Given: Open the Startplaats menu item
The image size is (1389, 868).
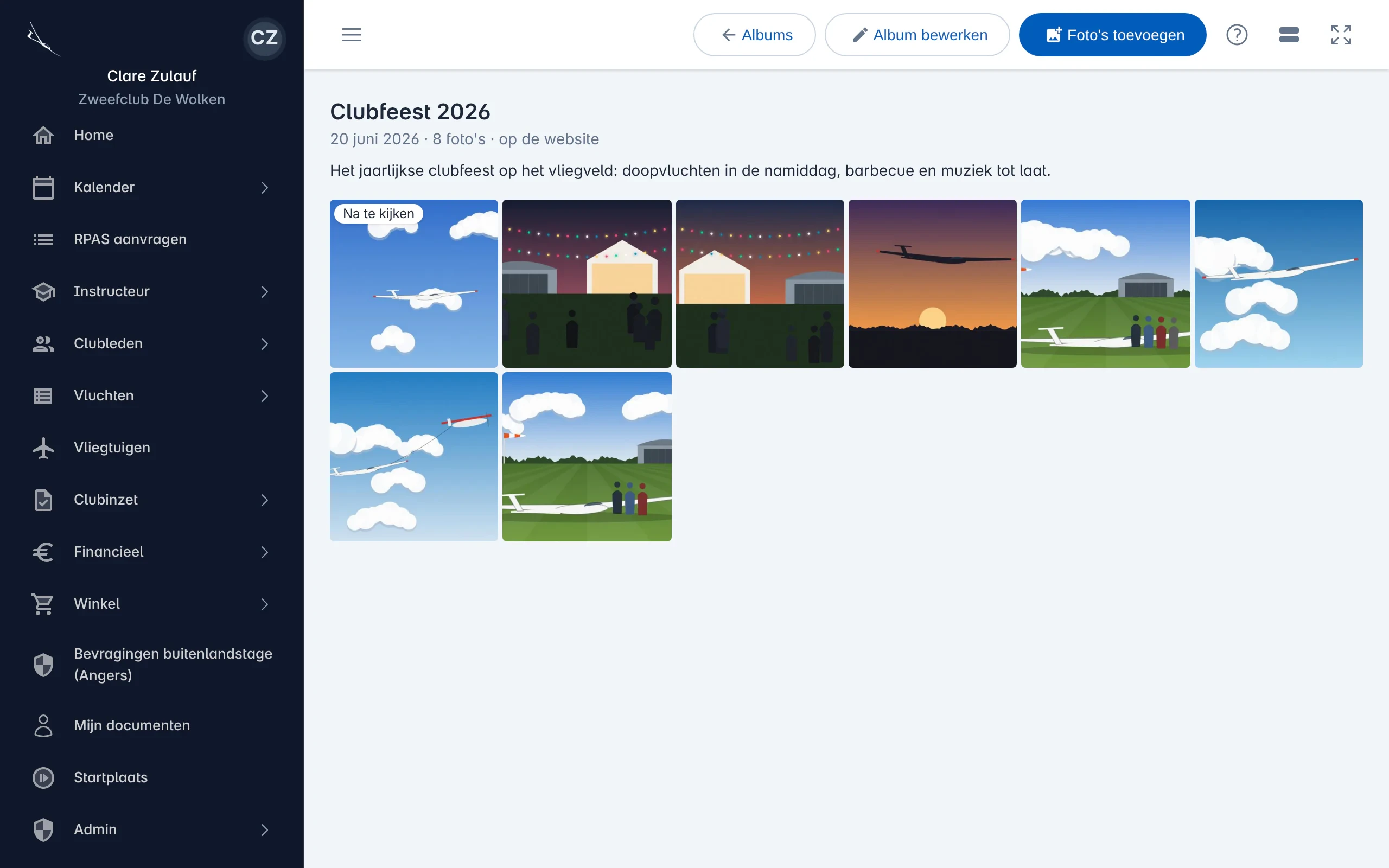Looking at the screenshot, I should pyautogui.click(x=151, y=778).
